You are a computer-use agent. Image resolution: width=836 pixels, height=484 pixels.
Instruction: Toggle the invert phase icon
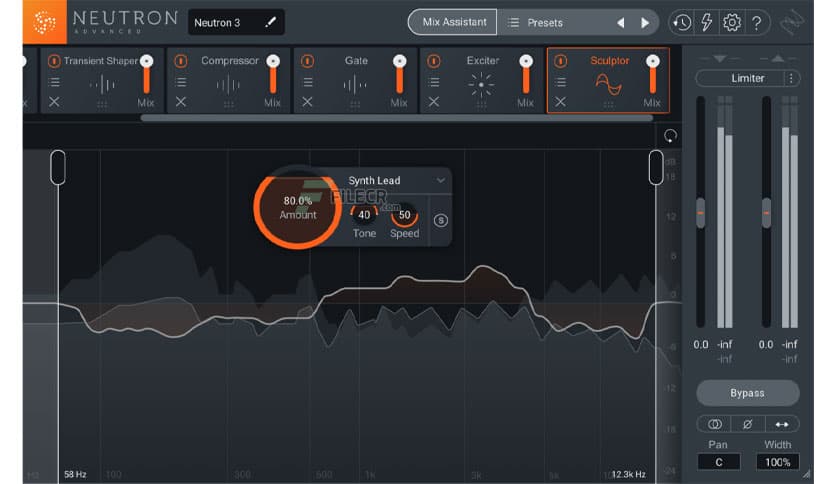pos(747,424)
